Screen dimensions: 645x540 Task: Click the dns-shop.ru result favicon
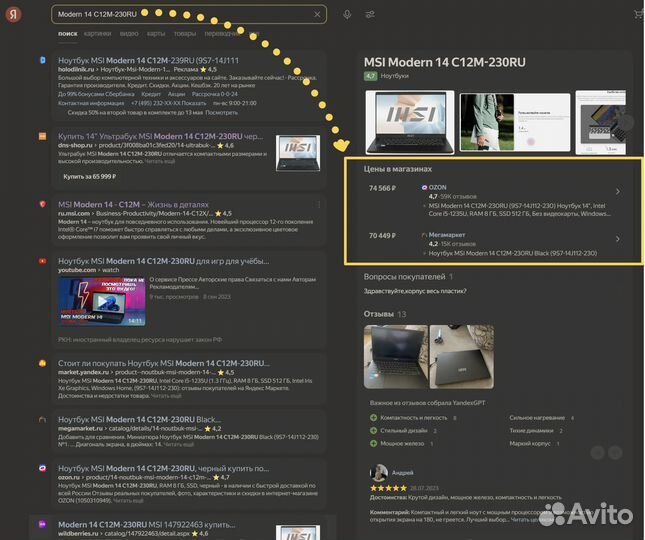(42, 136)
